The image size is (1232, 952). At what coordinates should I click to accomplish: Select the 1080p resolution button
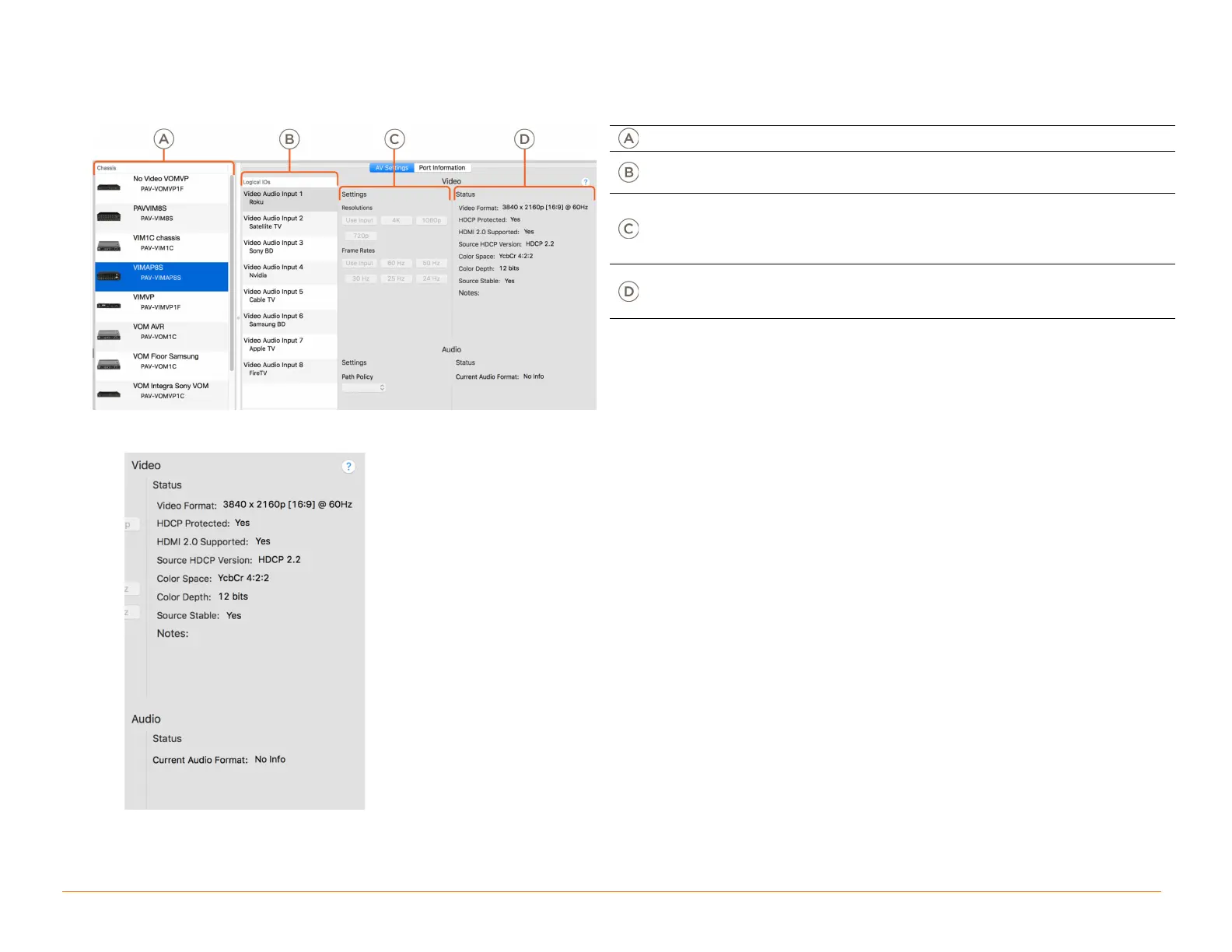point(432,221)
